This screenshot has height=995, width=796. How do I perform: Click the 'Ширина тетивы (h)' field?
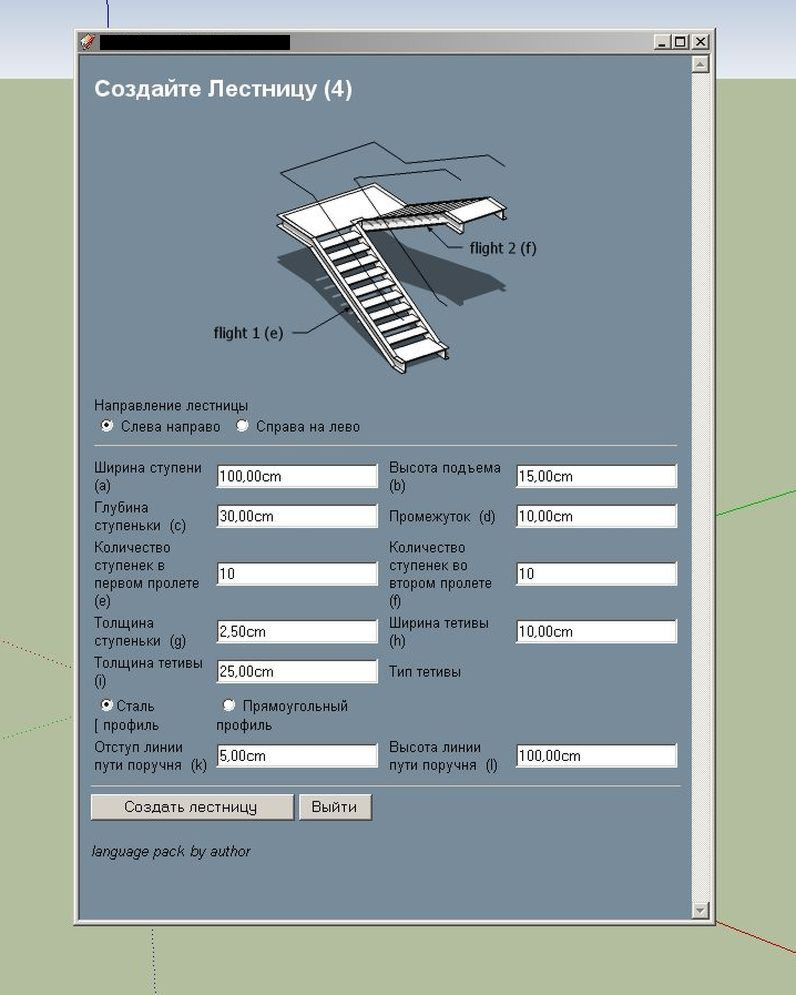pyautogui.click(x=597, y=631)
